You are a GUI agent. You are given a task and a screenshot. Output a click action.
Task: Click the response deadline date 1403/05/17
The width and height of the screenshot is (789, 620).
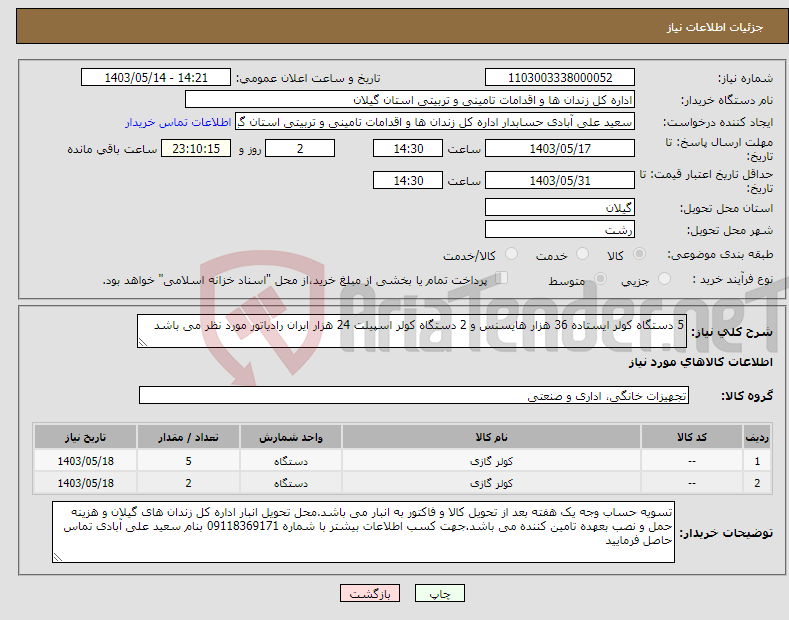[560, 148]
